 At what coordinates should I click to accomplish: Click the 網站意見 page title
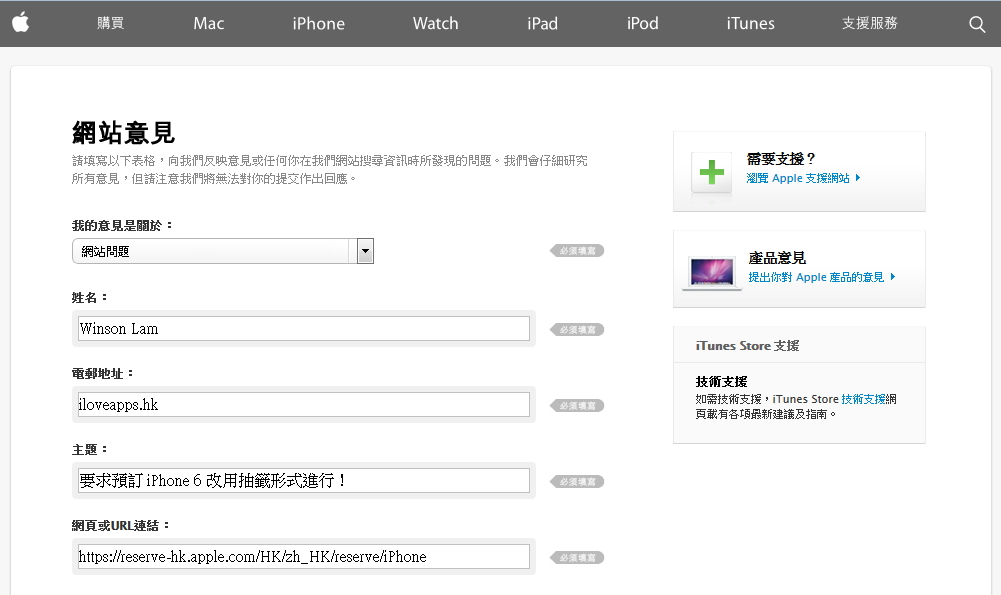[123, 133]
